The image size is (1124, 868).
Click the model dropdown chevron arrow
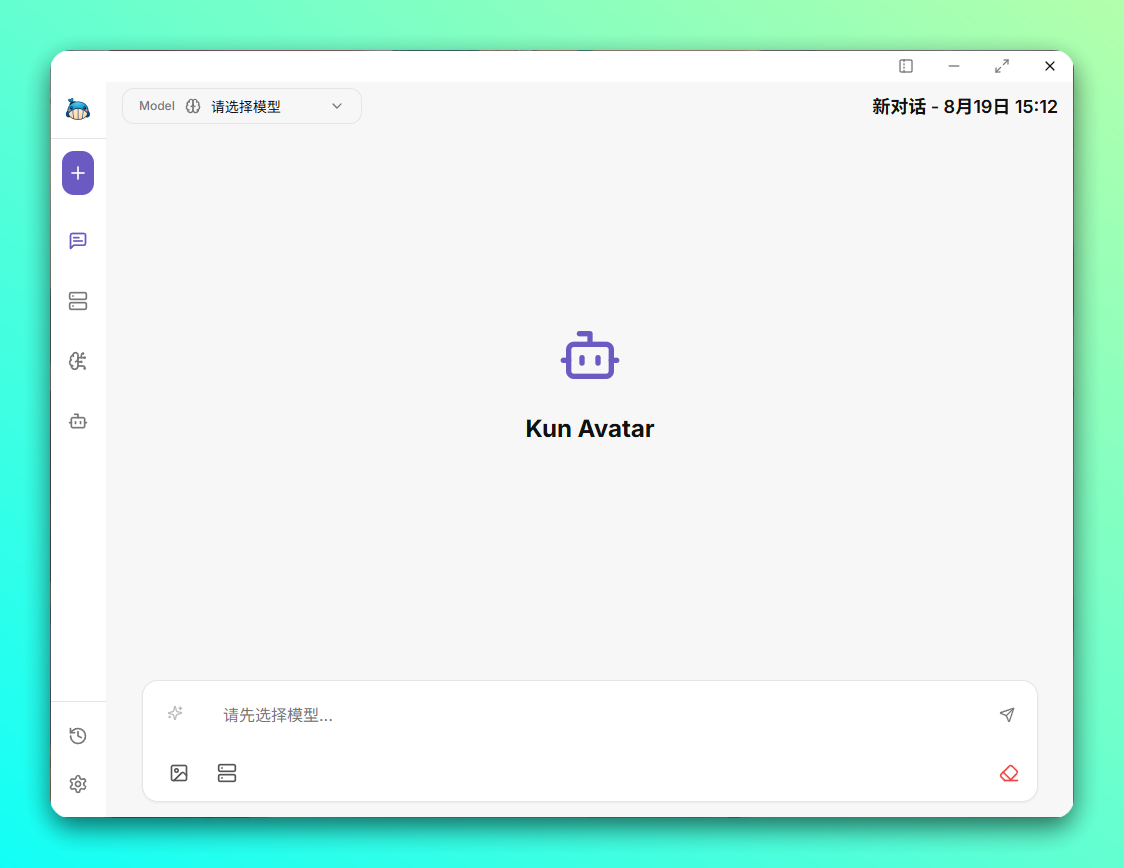(x=337, y=106)
